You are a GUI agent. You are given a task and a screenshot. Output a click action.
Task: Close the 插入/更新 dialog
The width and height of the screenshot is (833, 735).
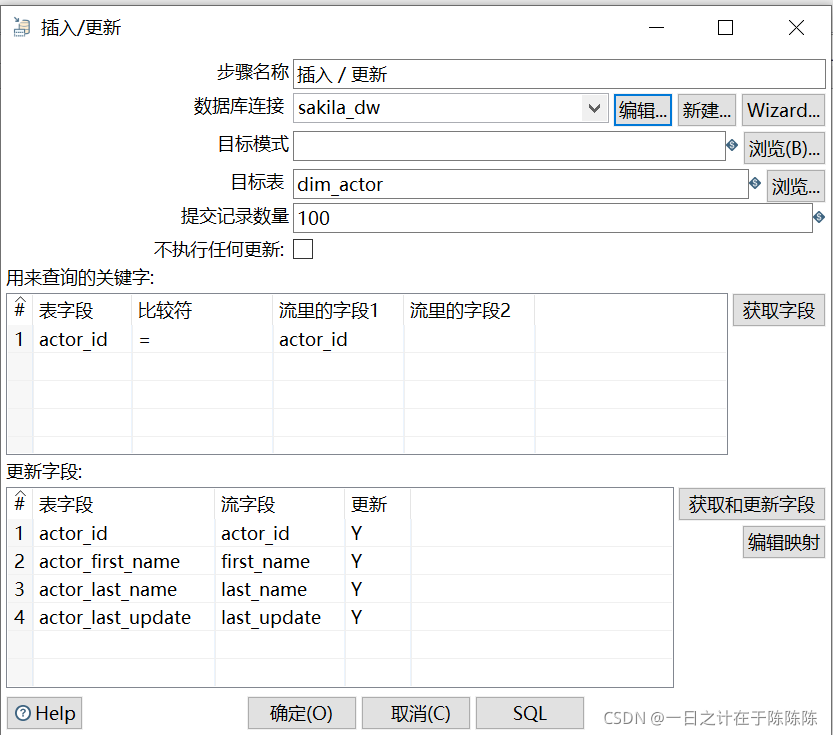click(x=796, y=27)
